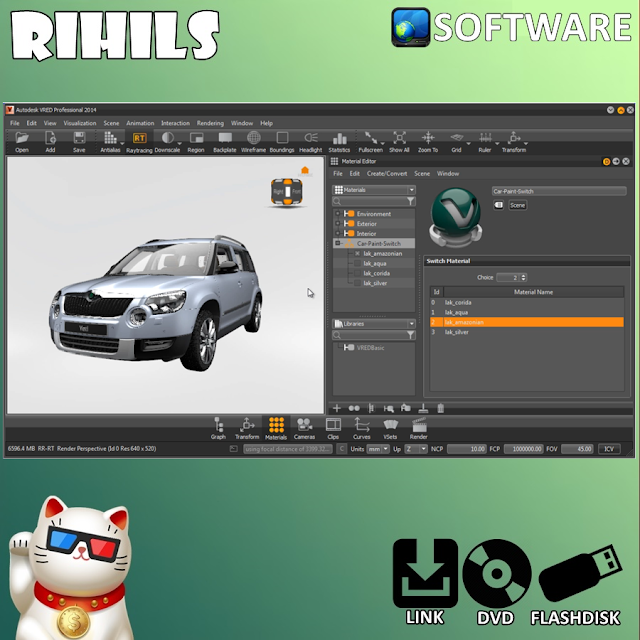
Task: Open the VSets module icon
Action: (x=390, y=425)
